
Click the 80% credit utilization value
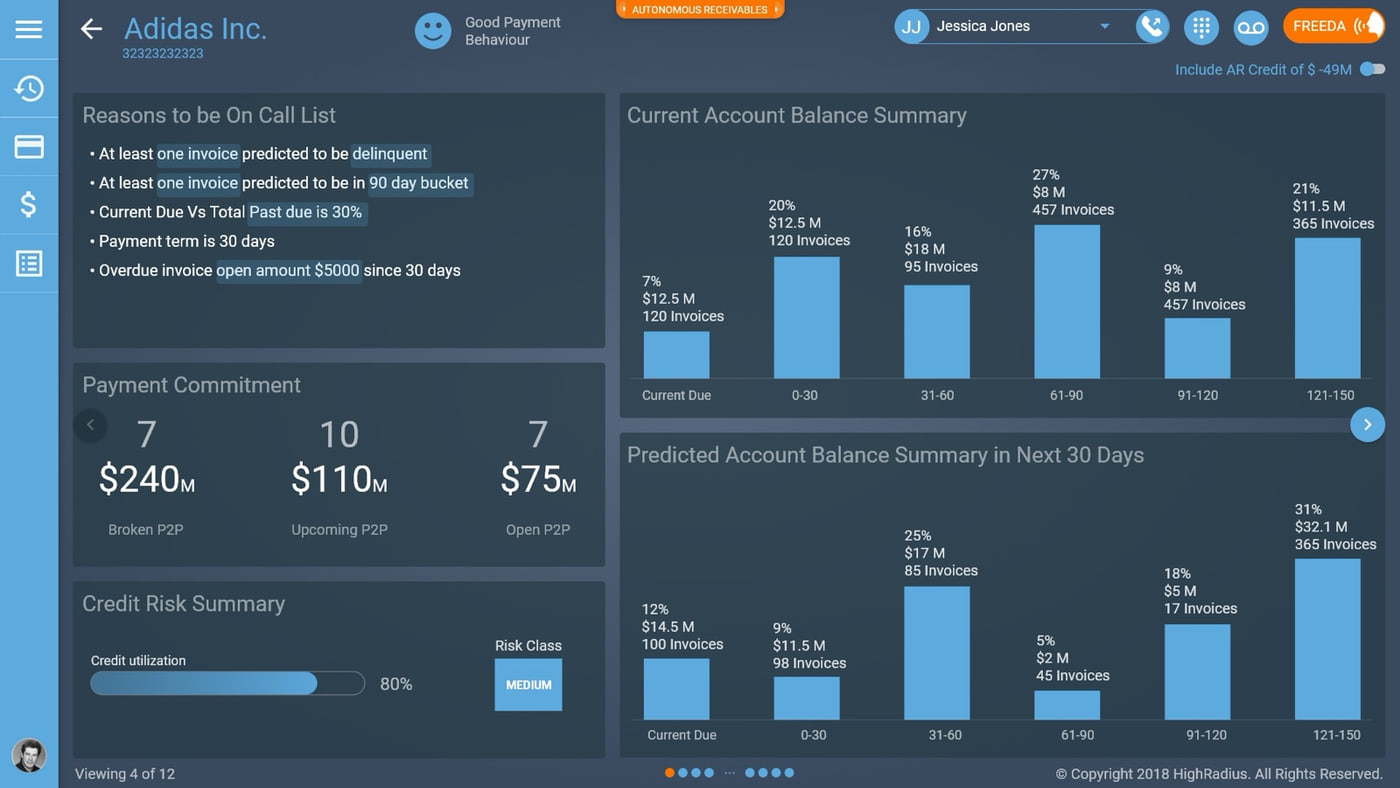point(396,684)
